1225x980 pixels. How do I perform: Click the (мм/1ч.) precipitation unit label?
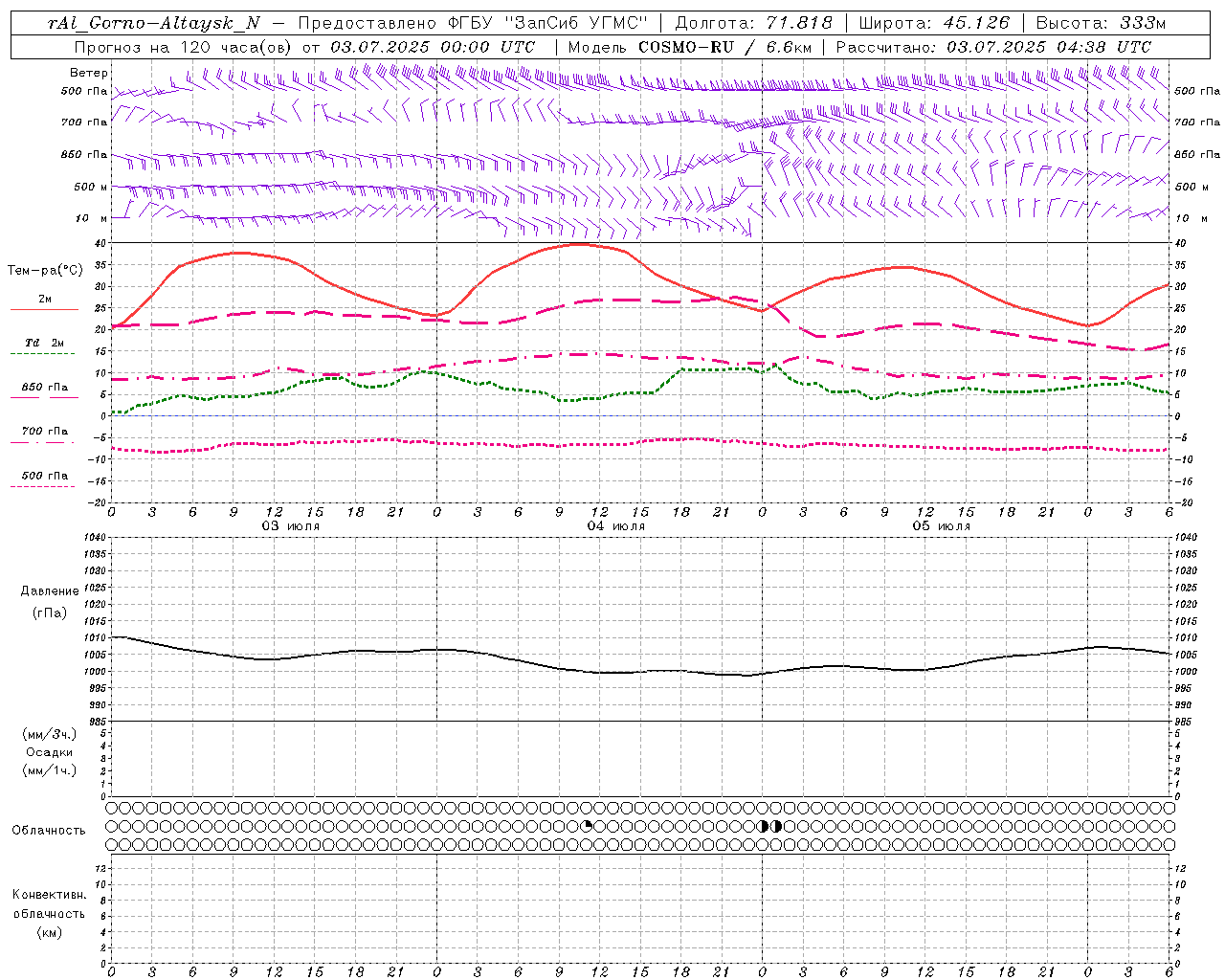[50, 770]
